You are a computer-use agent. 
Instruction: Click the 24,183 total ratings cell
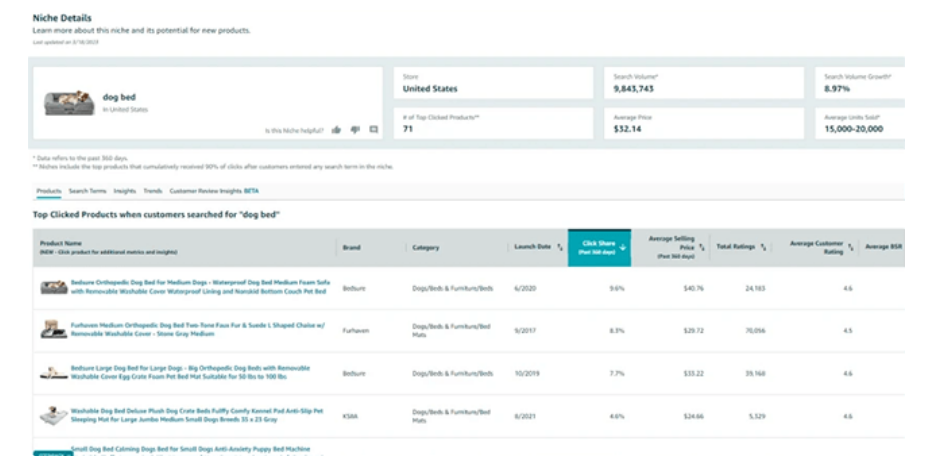point(755,288)
